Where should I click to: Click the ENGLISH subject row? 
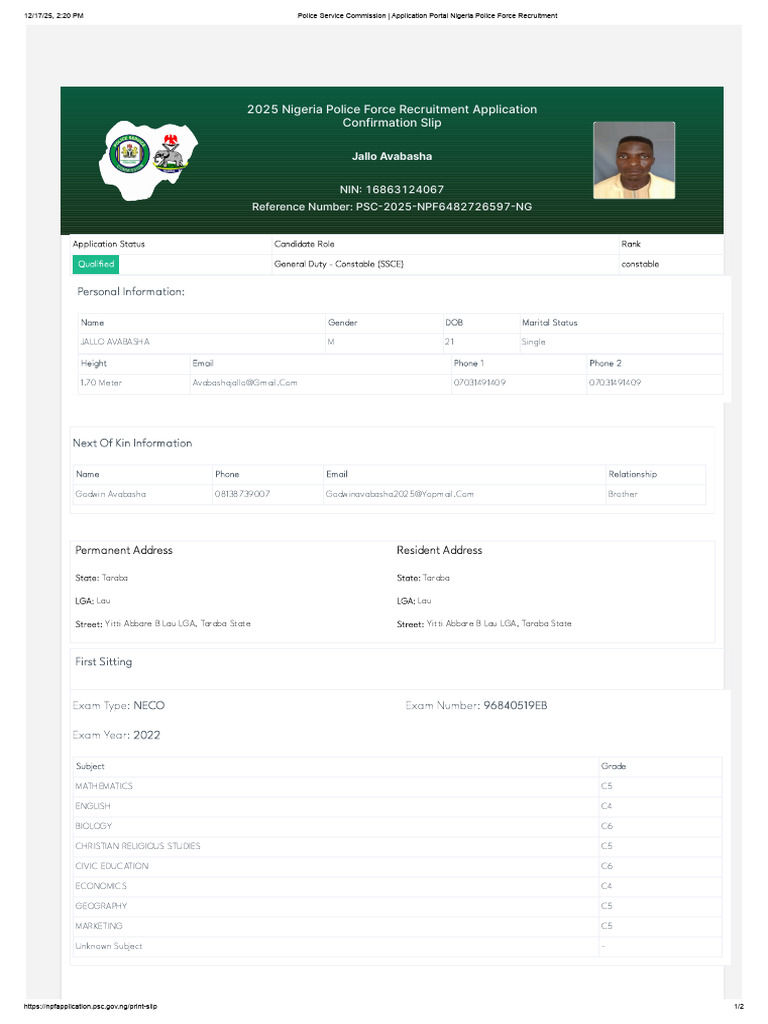[x=398, y=806]
